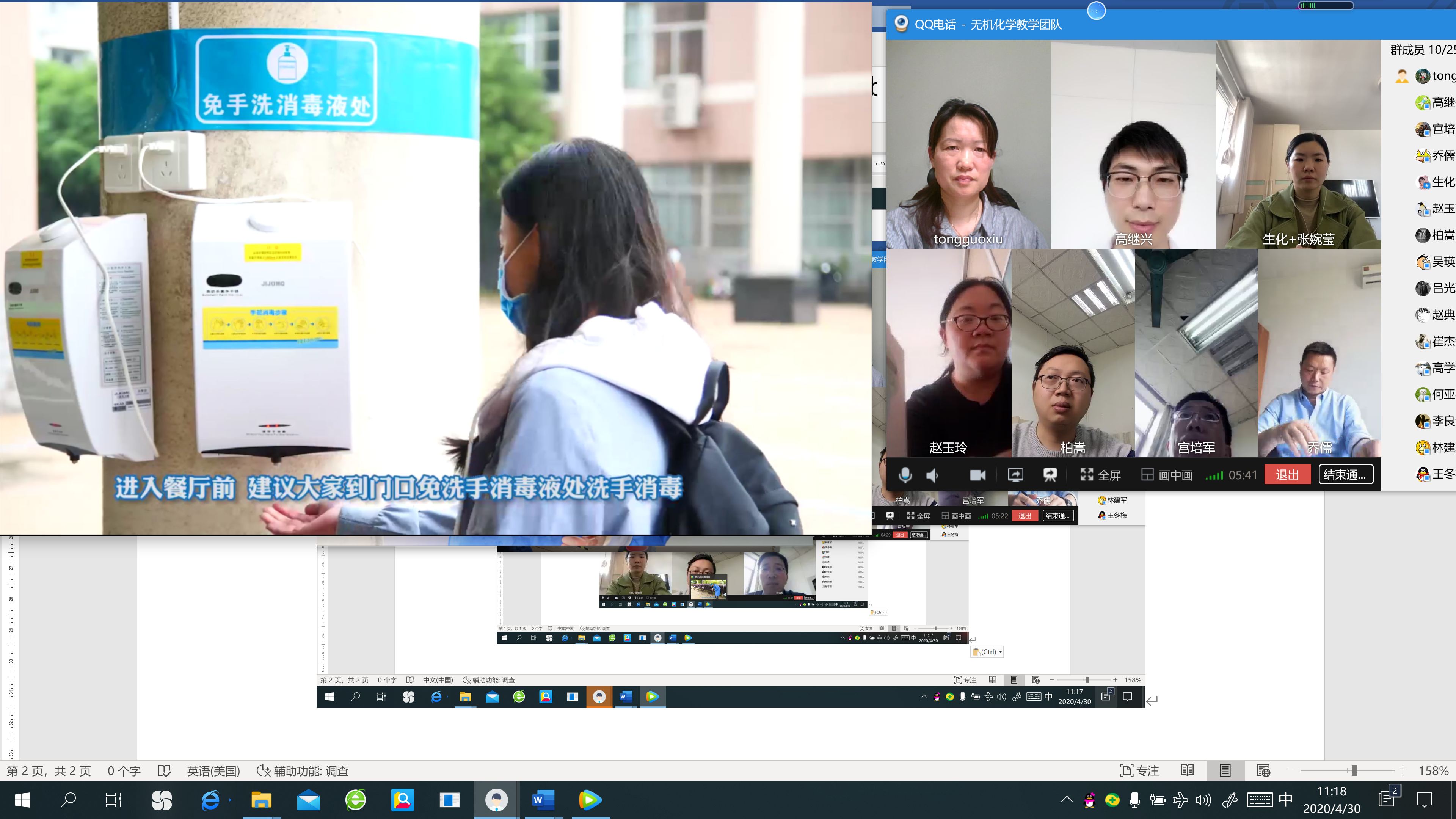Click word count 0 个字
The width and height of the screenshot is (1456, 819).
pyautogui.click(x=124, y=771)
